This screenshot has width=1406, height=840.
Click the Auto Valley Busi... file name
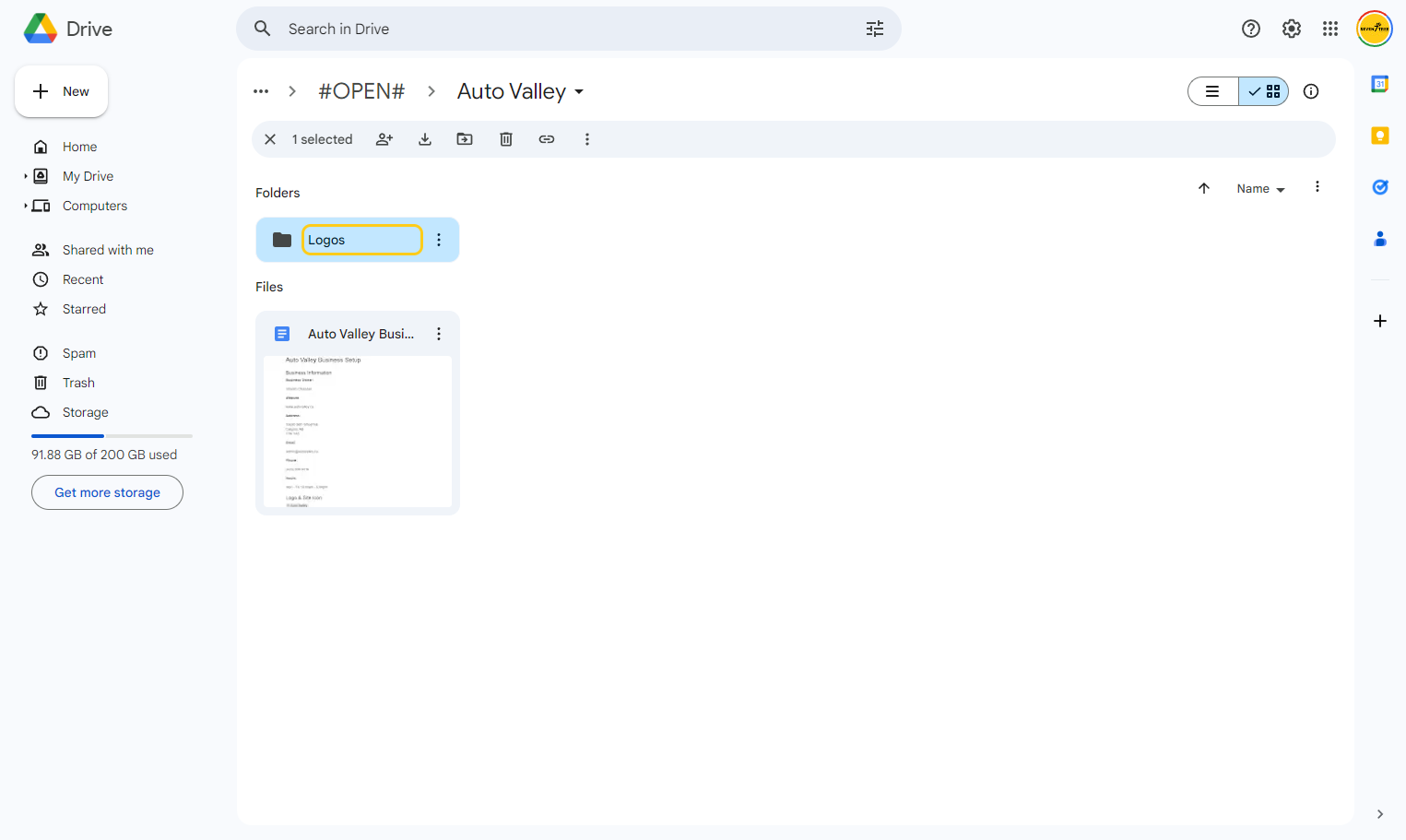pos(361,334)
